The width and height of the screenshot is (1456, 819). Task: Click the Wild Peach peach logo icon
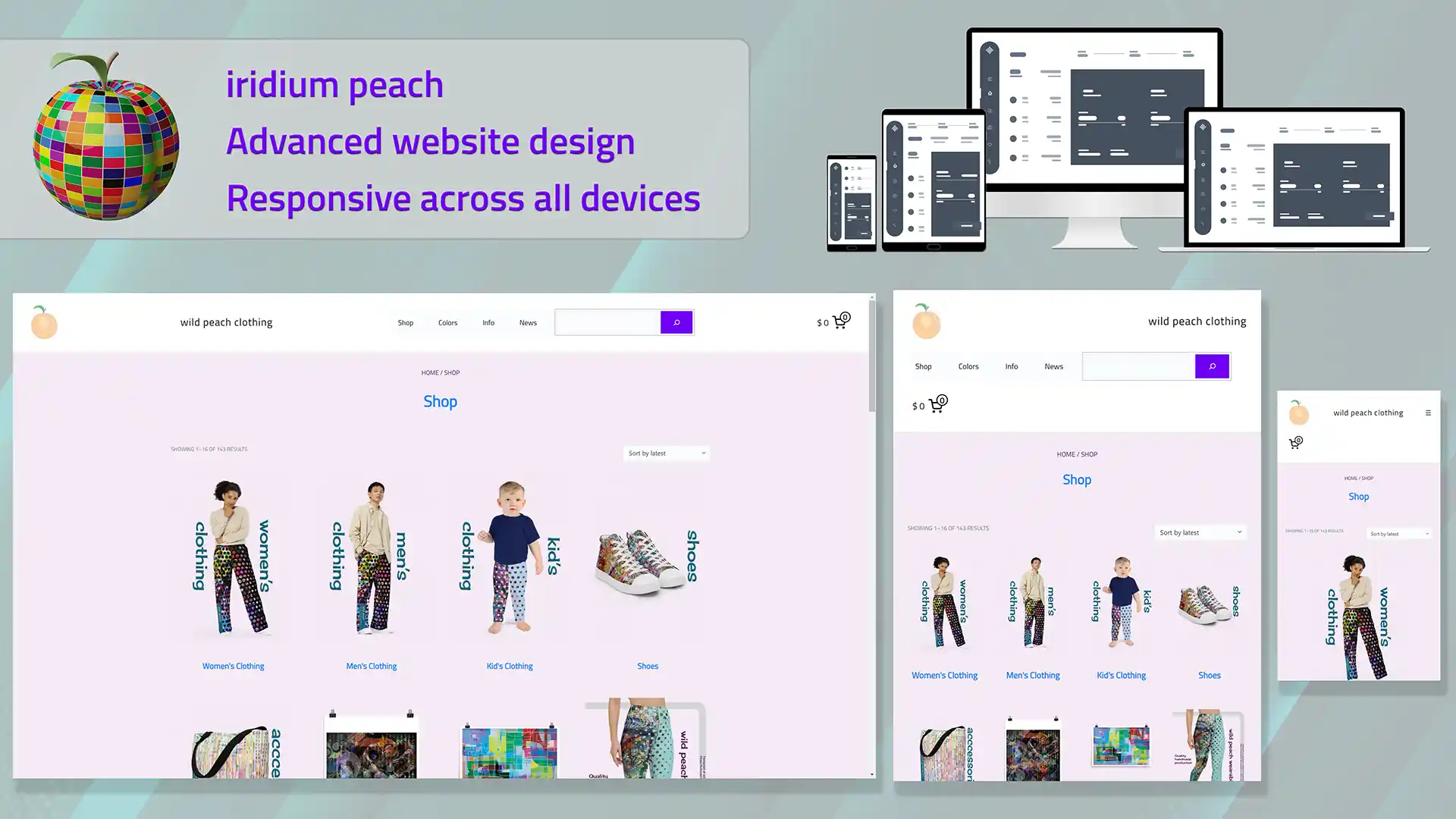[x=44, y=322]
